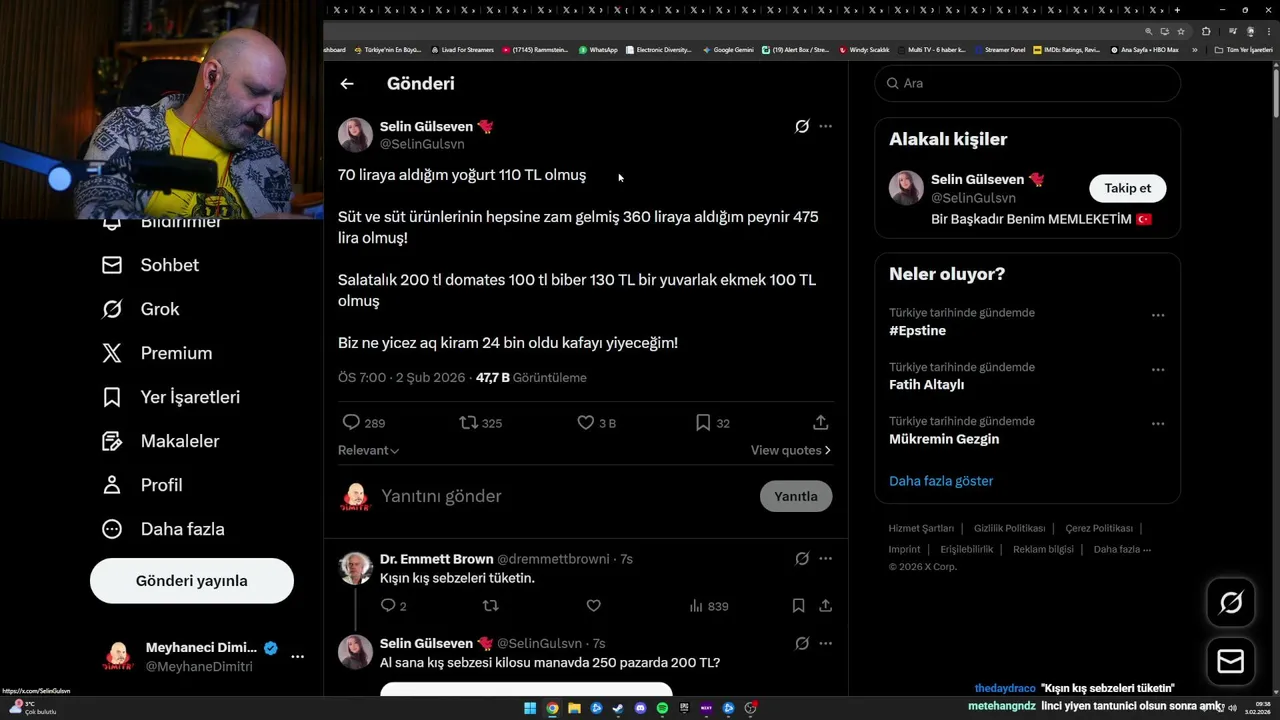The width and height of the screenshot is (1280, 720).
Task: Open the WhatsApp bookmark in bookmarks bar
Action: click(x=598, y=49)
